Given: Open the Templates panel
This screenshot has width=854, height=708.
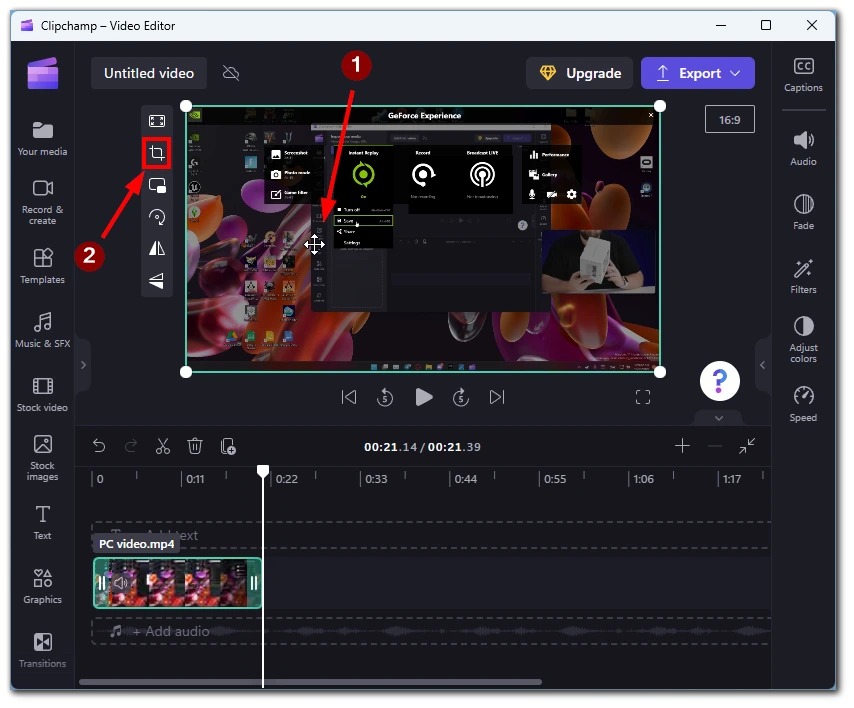Looking at the screenshot, I should tap(42, 266).
